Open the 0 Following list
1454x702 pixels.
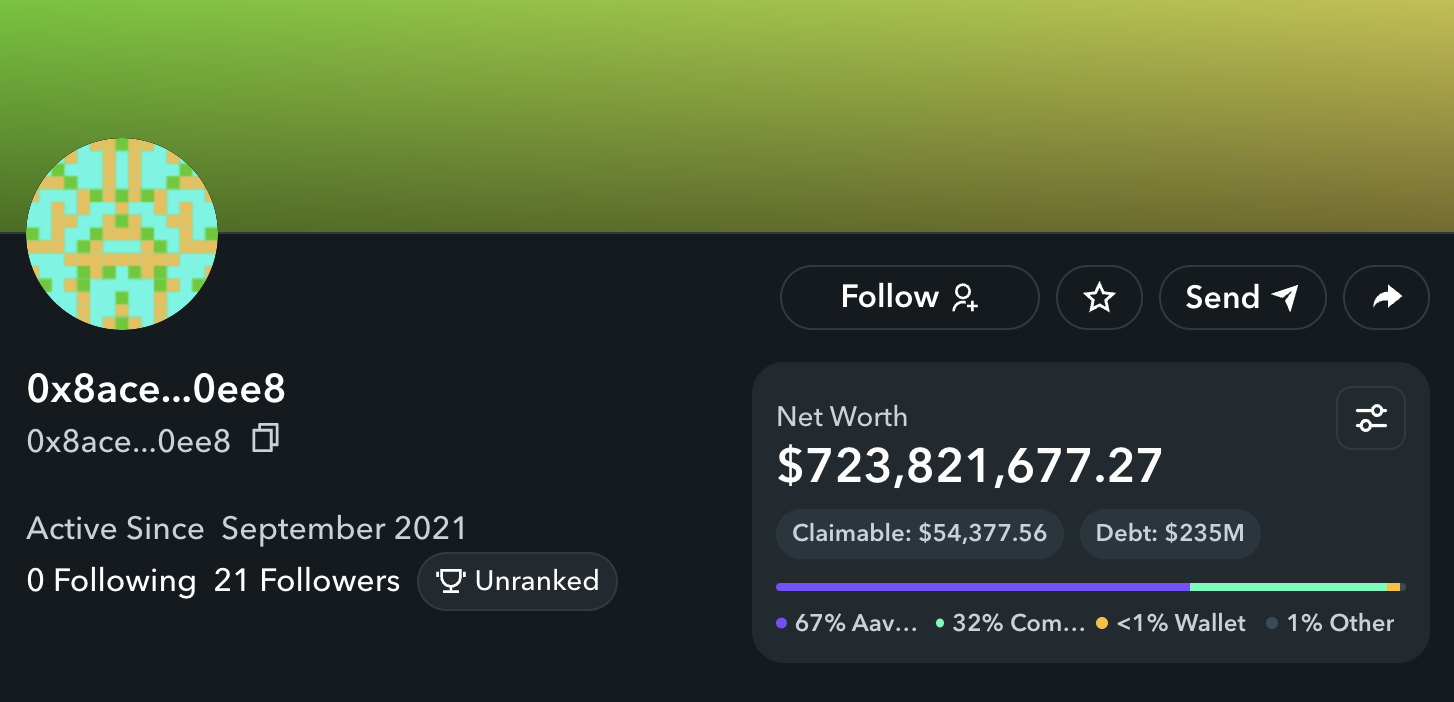111,581
